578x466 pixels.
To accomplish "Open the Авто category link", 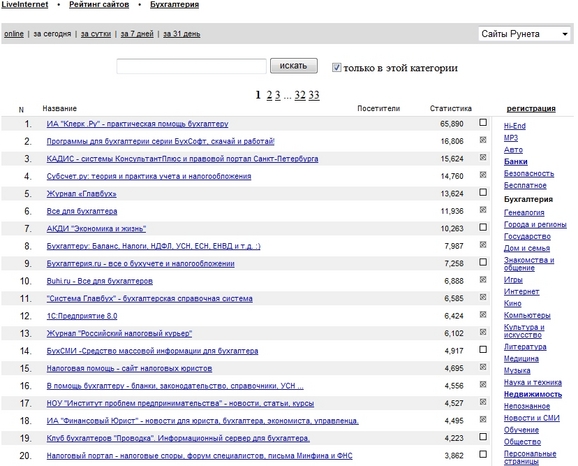I will click(x=513, y=150).
